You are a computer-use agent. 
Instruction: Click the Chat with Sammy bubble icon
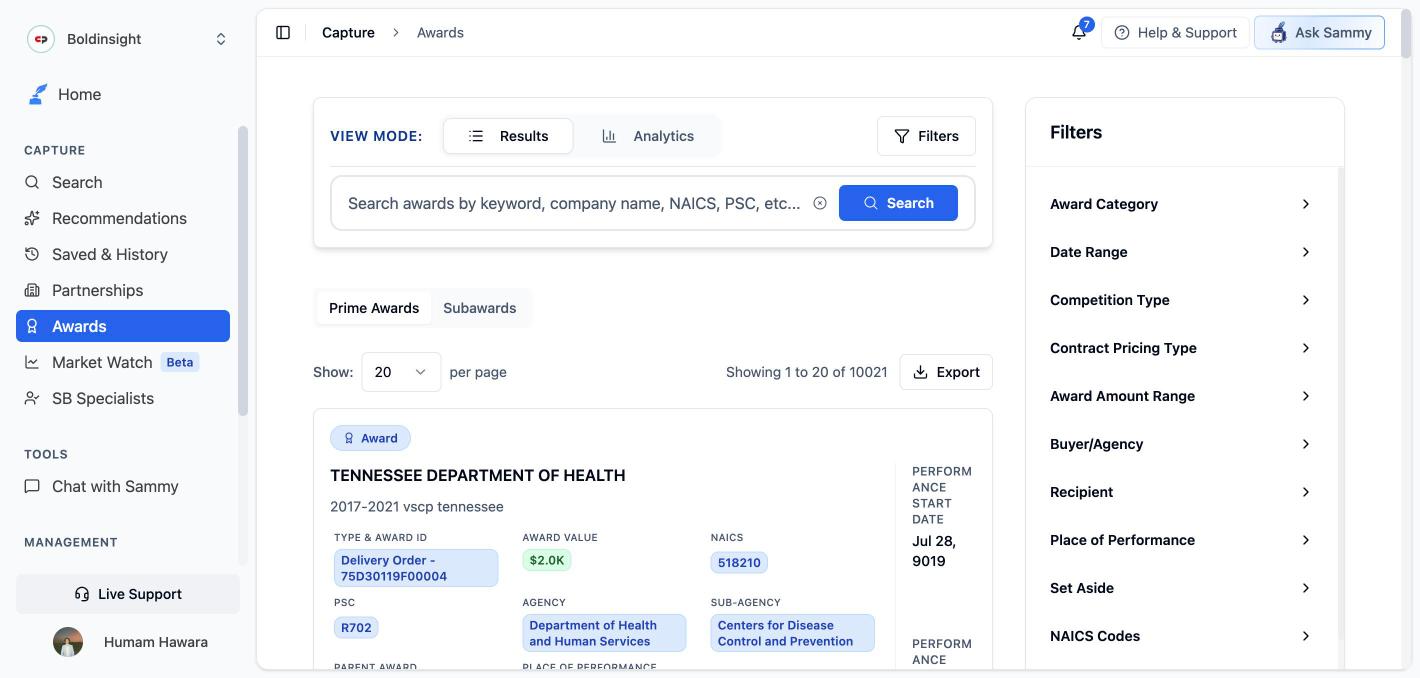point(32,486)
